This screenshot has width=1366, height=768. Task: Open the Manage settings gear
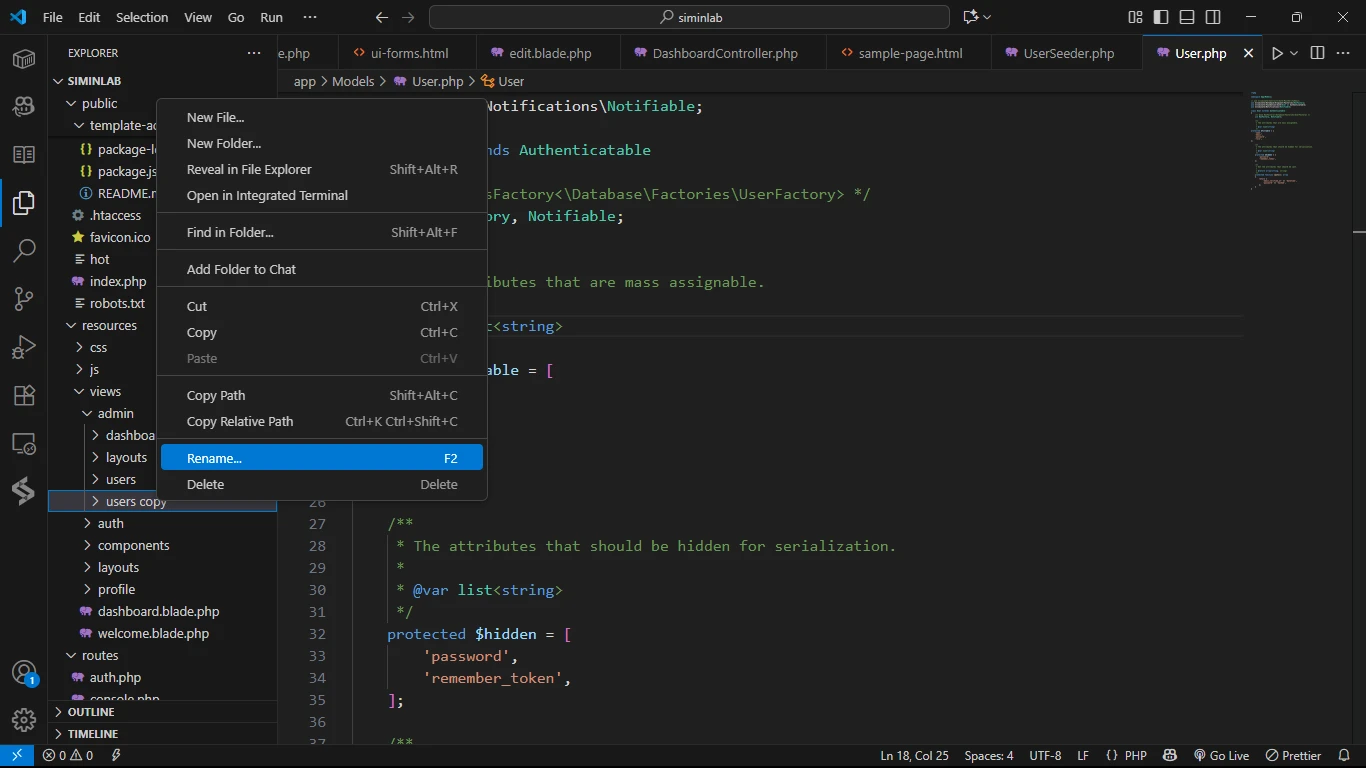[24, 720]
